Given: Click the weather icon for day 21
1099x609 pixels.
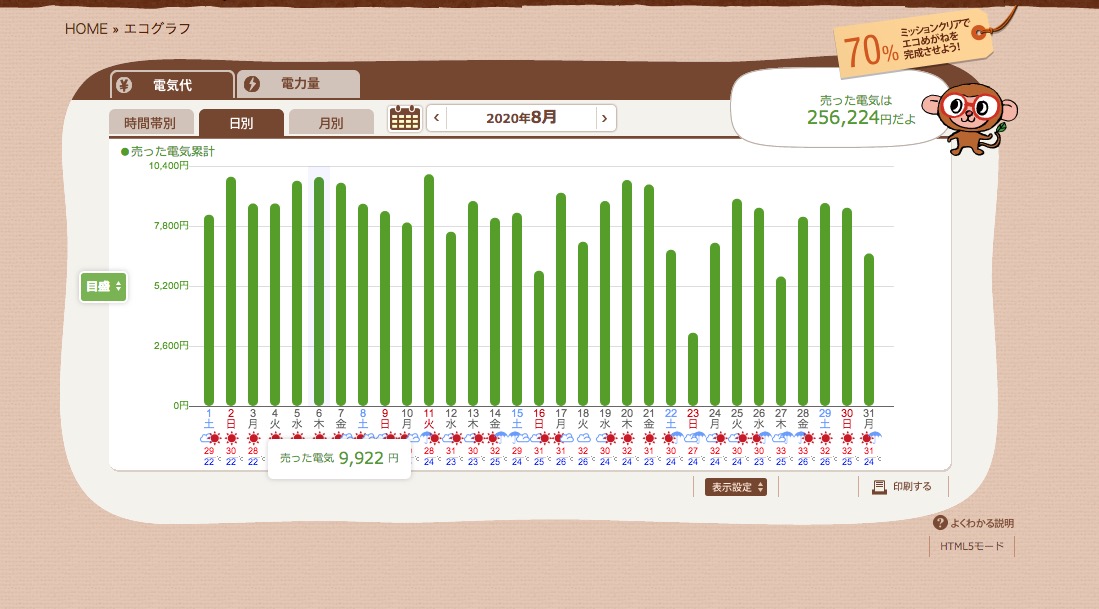Looking at the screenshot, I should click(x=649, y=438).
